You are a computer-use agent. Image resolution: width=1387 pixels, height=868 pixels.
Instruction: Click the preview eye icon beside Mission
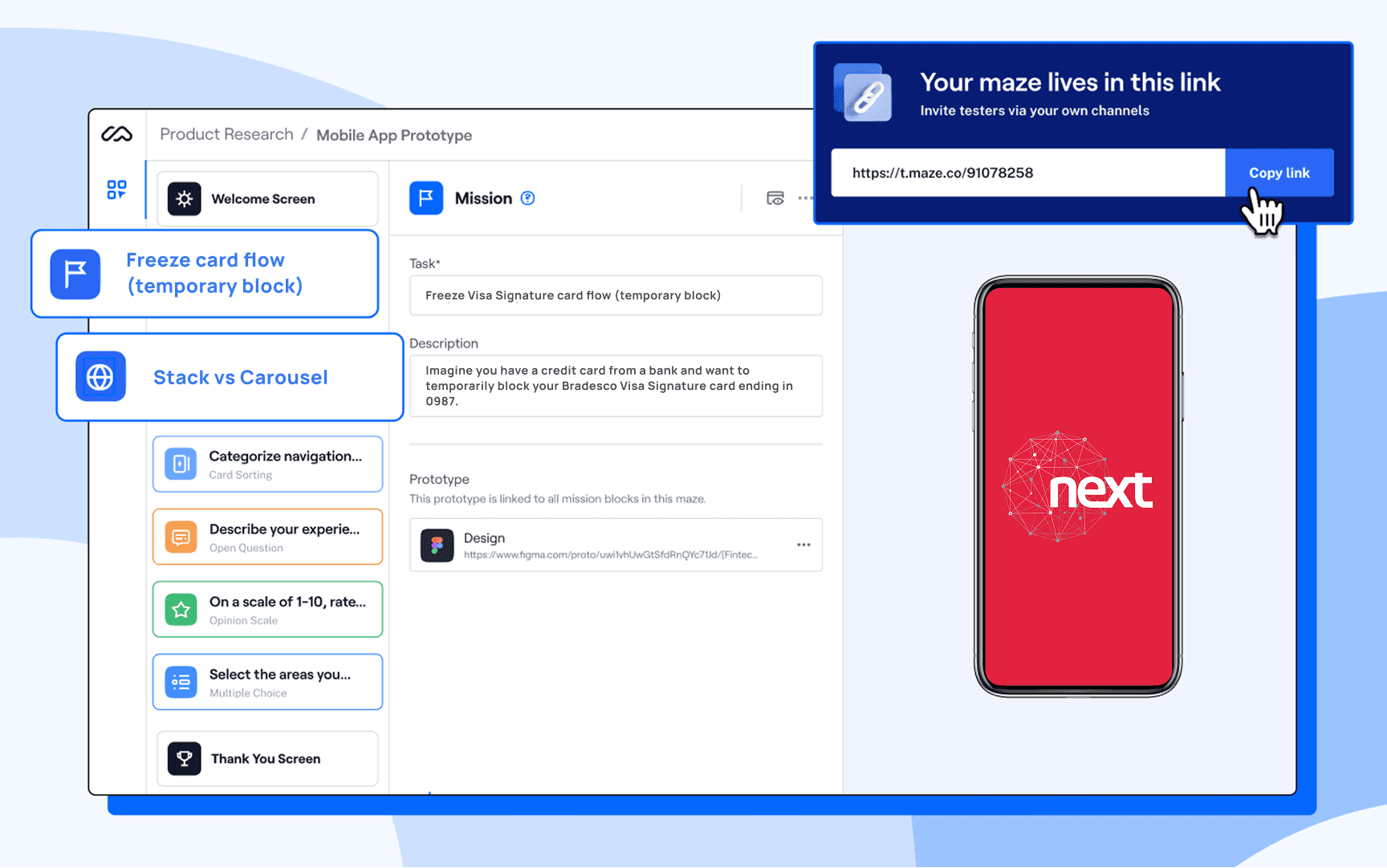coord(775,198)
